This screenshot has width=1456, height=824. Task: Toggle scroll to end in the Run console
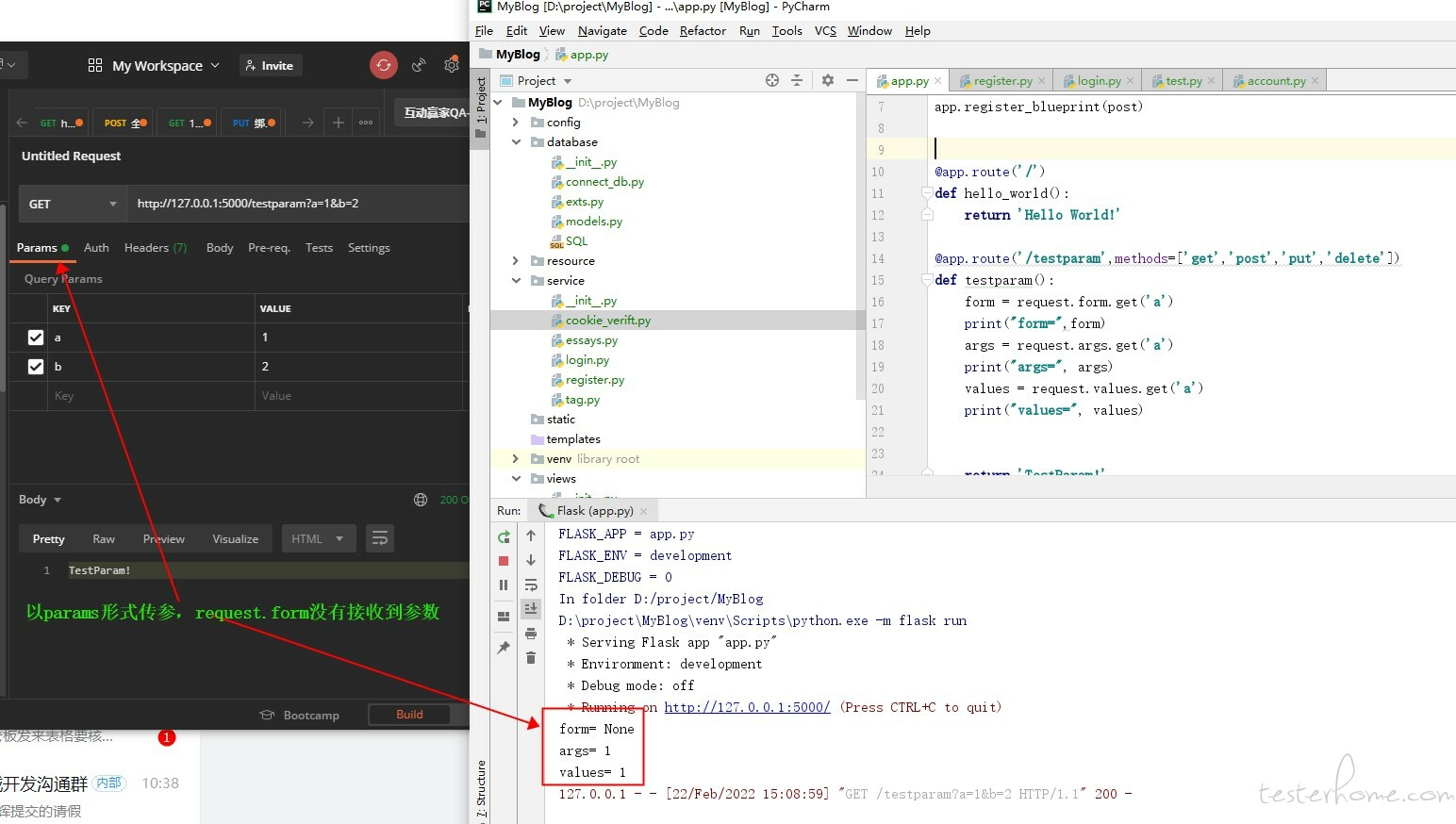pyautogui.click(x=531, y=609)
